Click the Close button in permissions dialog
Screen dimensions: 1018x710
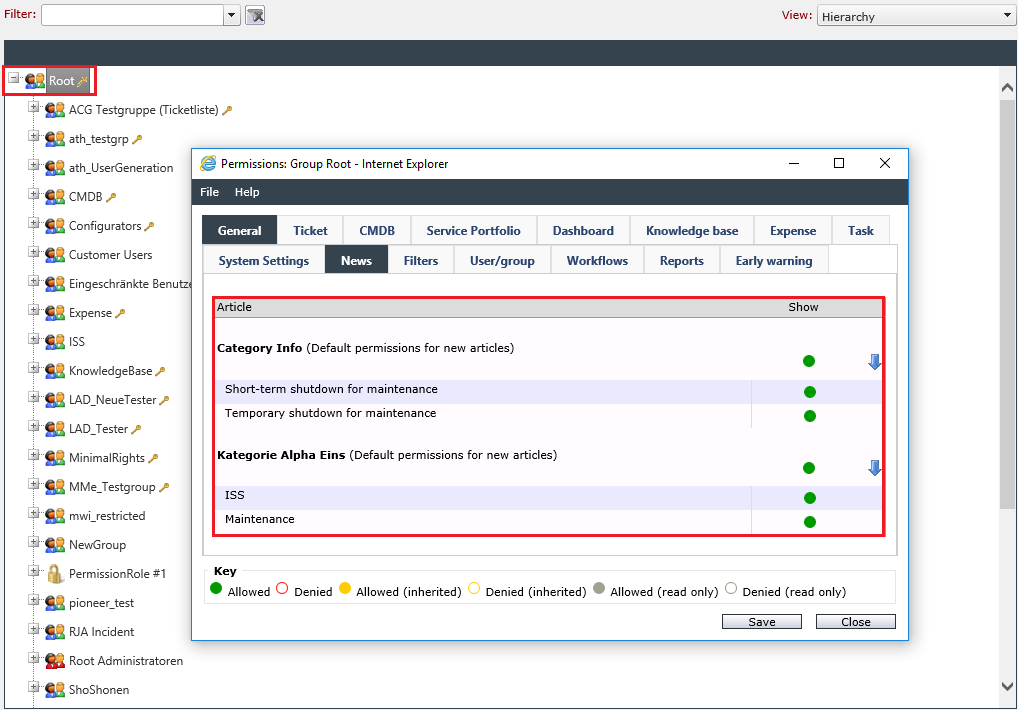856,622
